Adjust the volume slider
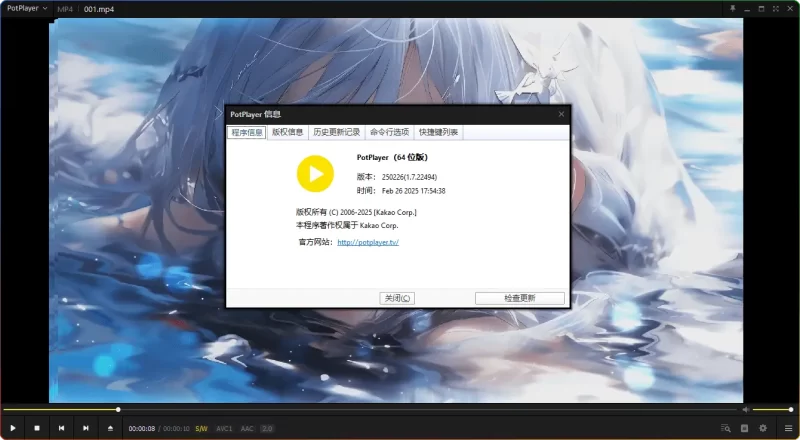This screenshot has width=800, height=440. [x=772, y=409]
